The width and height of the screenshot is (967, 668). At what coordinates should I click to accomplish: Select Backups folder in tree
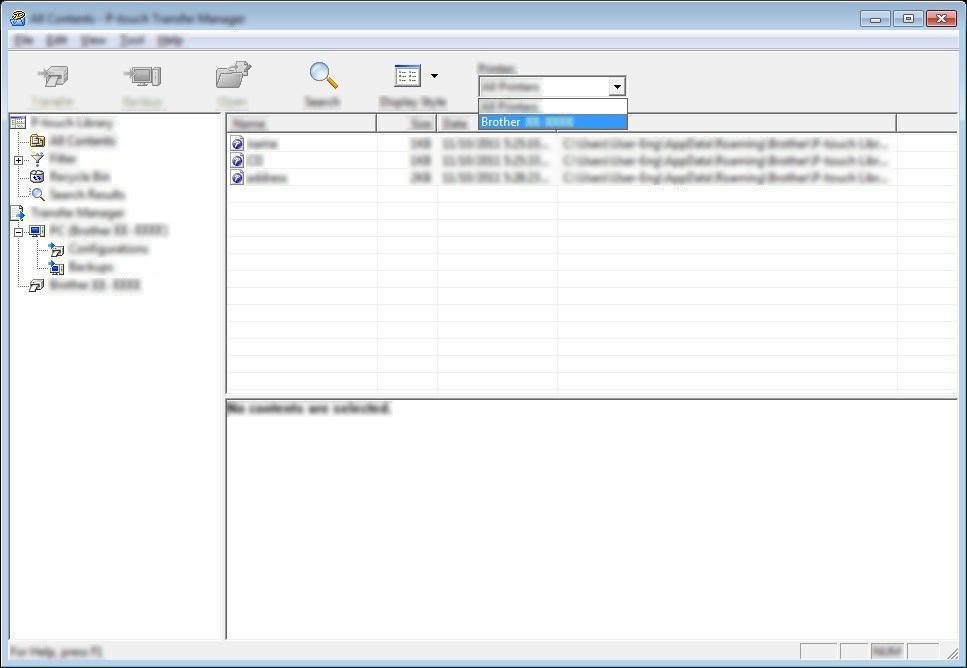[x=91, y=266]
